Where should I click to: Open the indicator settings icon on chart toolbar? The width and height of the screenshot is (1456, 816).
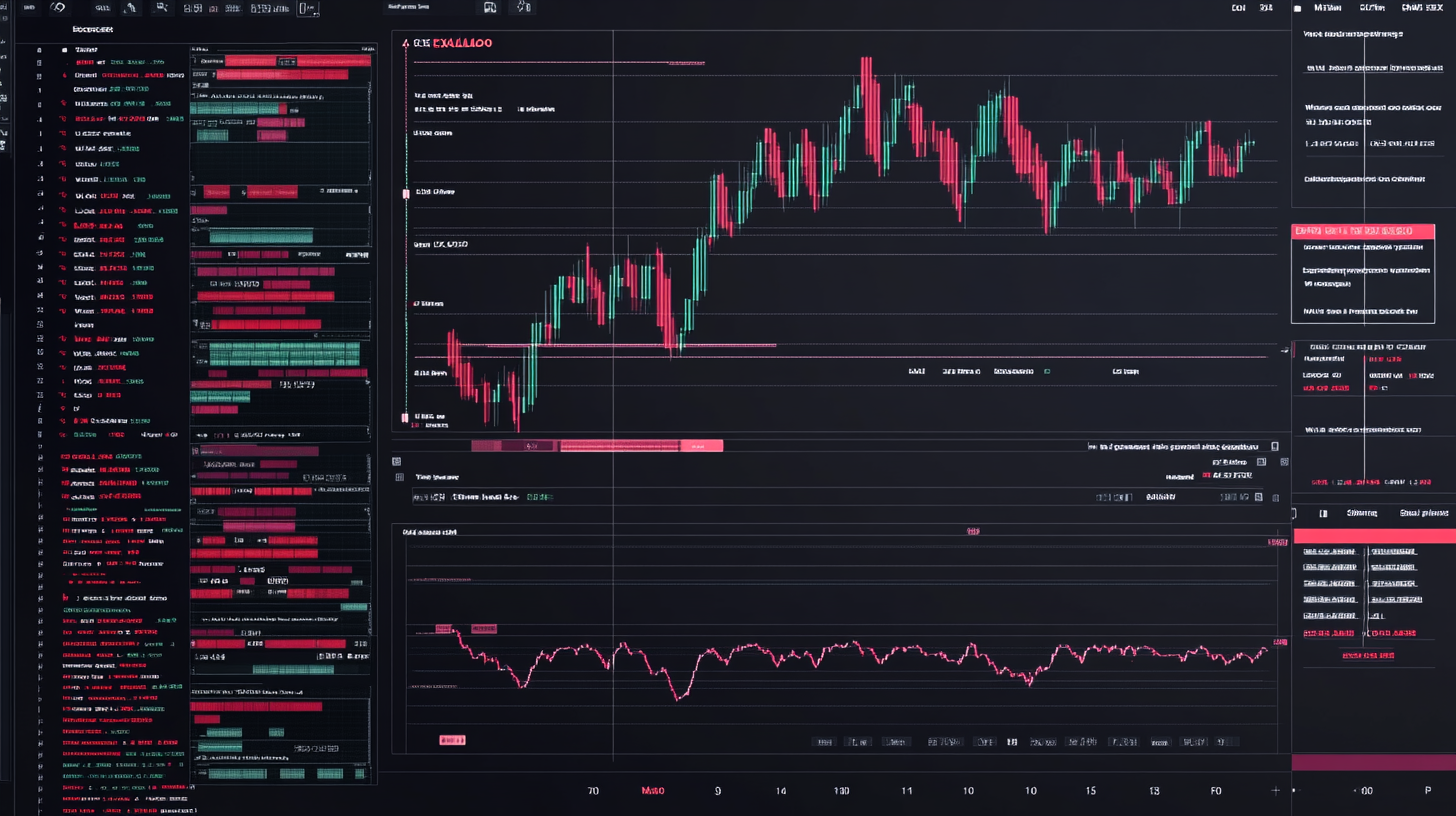(524, 7)
